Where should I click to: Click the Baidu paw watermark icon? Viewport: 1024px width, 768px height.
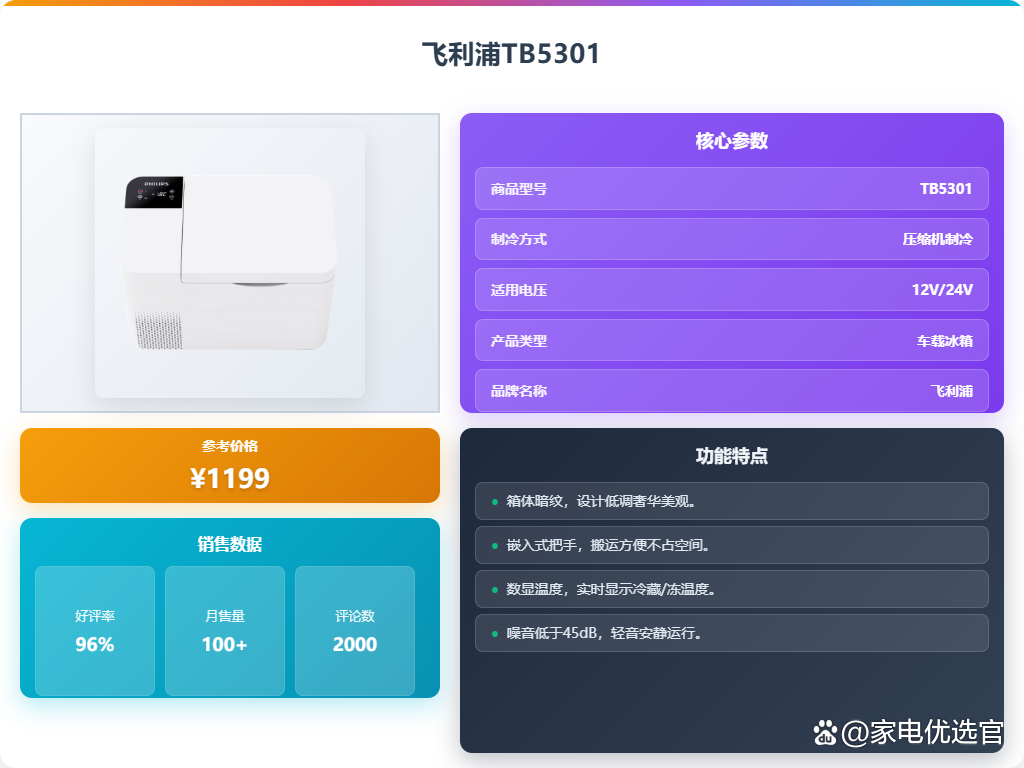pos(825,733)
